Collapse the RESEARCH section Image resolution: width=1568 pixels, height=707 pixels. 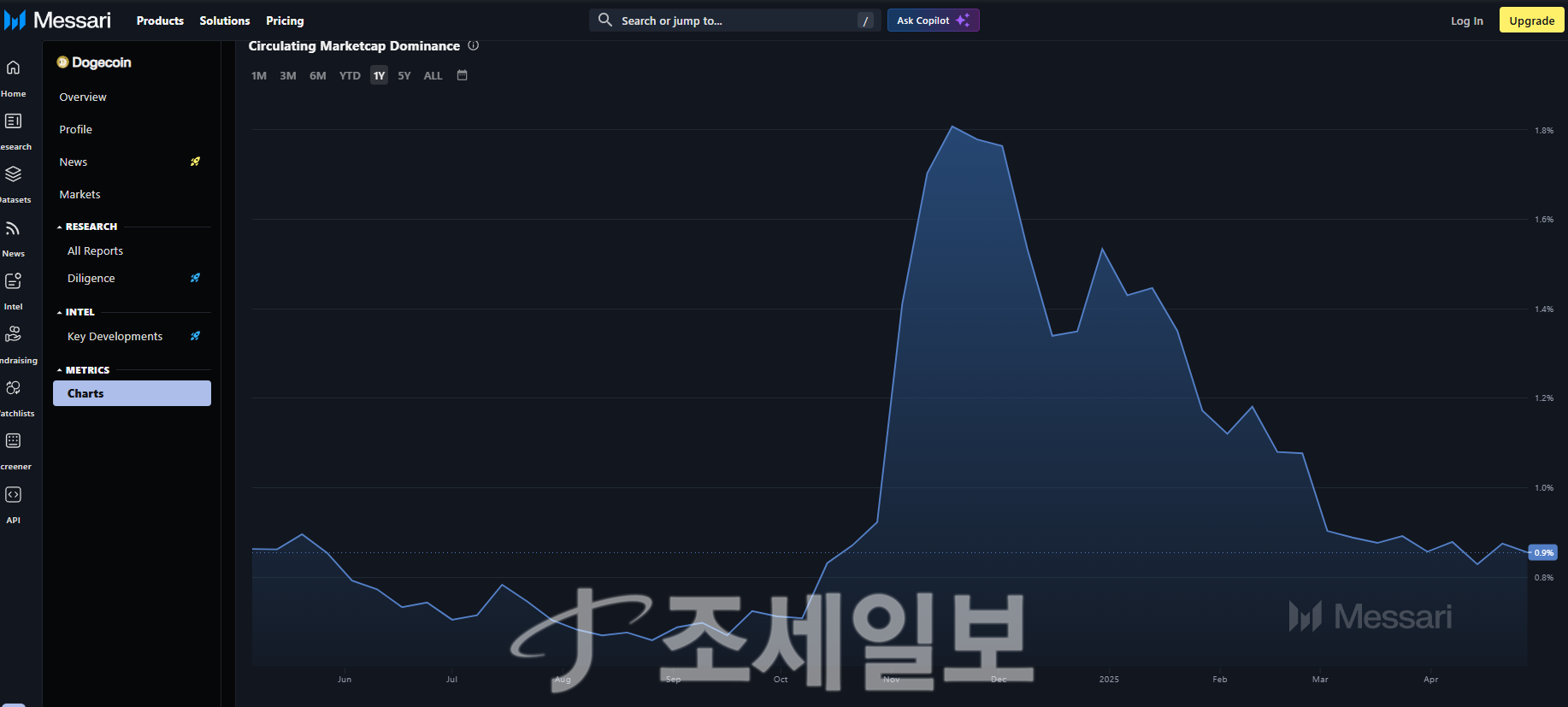87,227
